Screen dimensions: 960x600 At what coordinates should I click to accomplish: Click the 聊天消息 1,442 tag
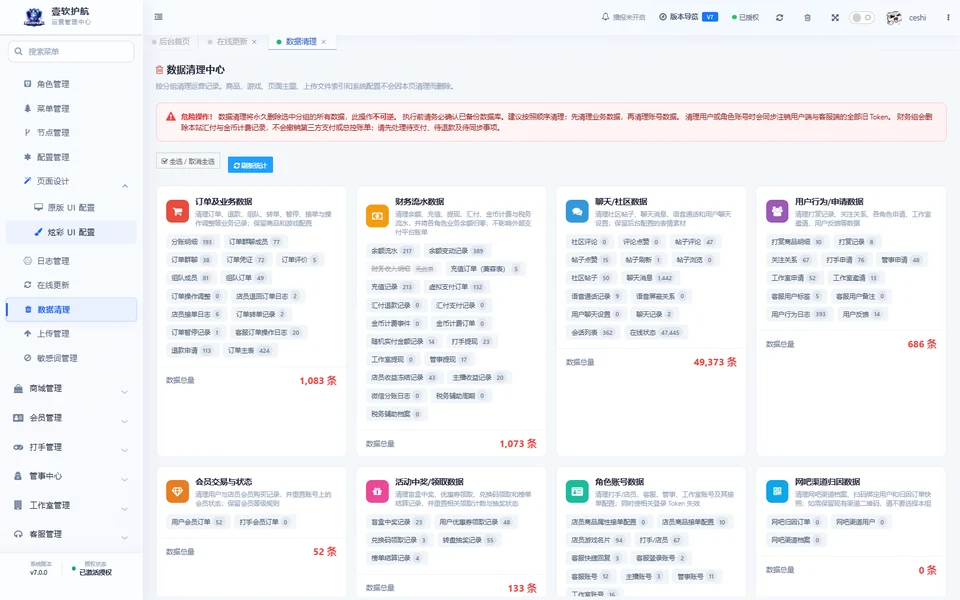650,278
